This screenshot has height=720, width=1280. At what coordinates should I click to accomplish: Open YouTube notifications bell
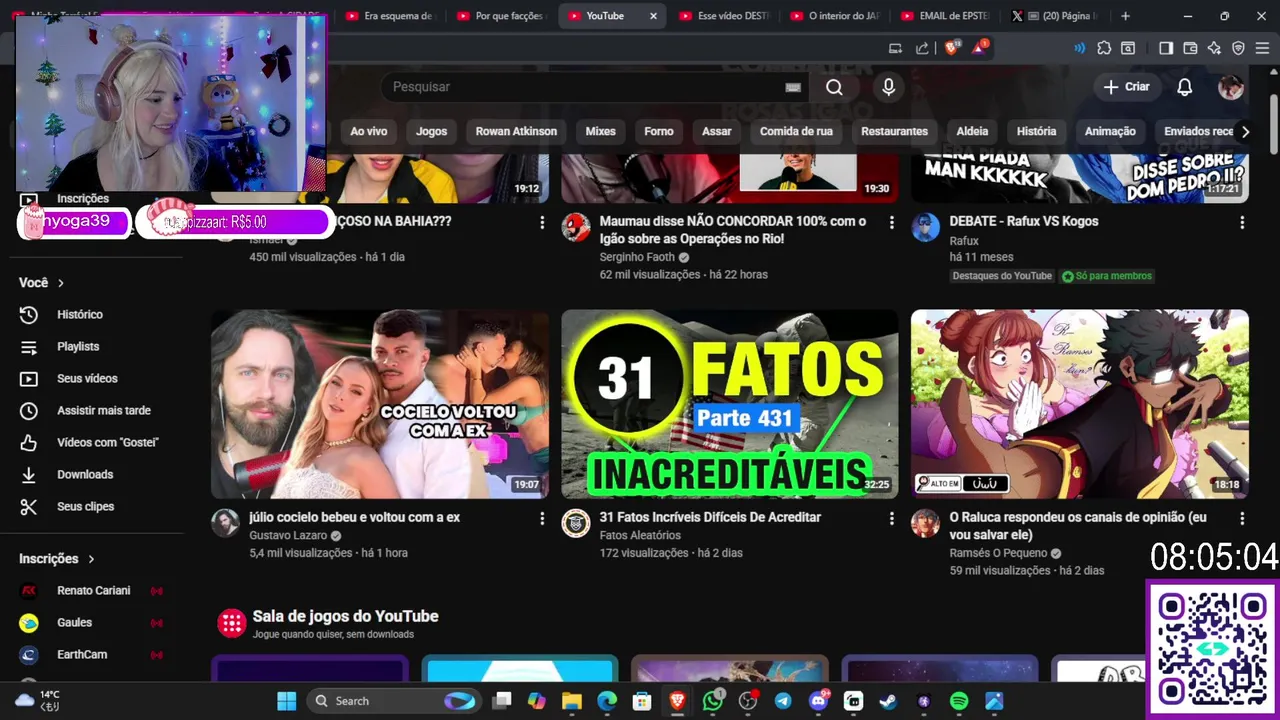pyautogui.click(x=1184, y=87)
